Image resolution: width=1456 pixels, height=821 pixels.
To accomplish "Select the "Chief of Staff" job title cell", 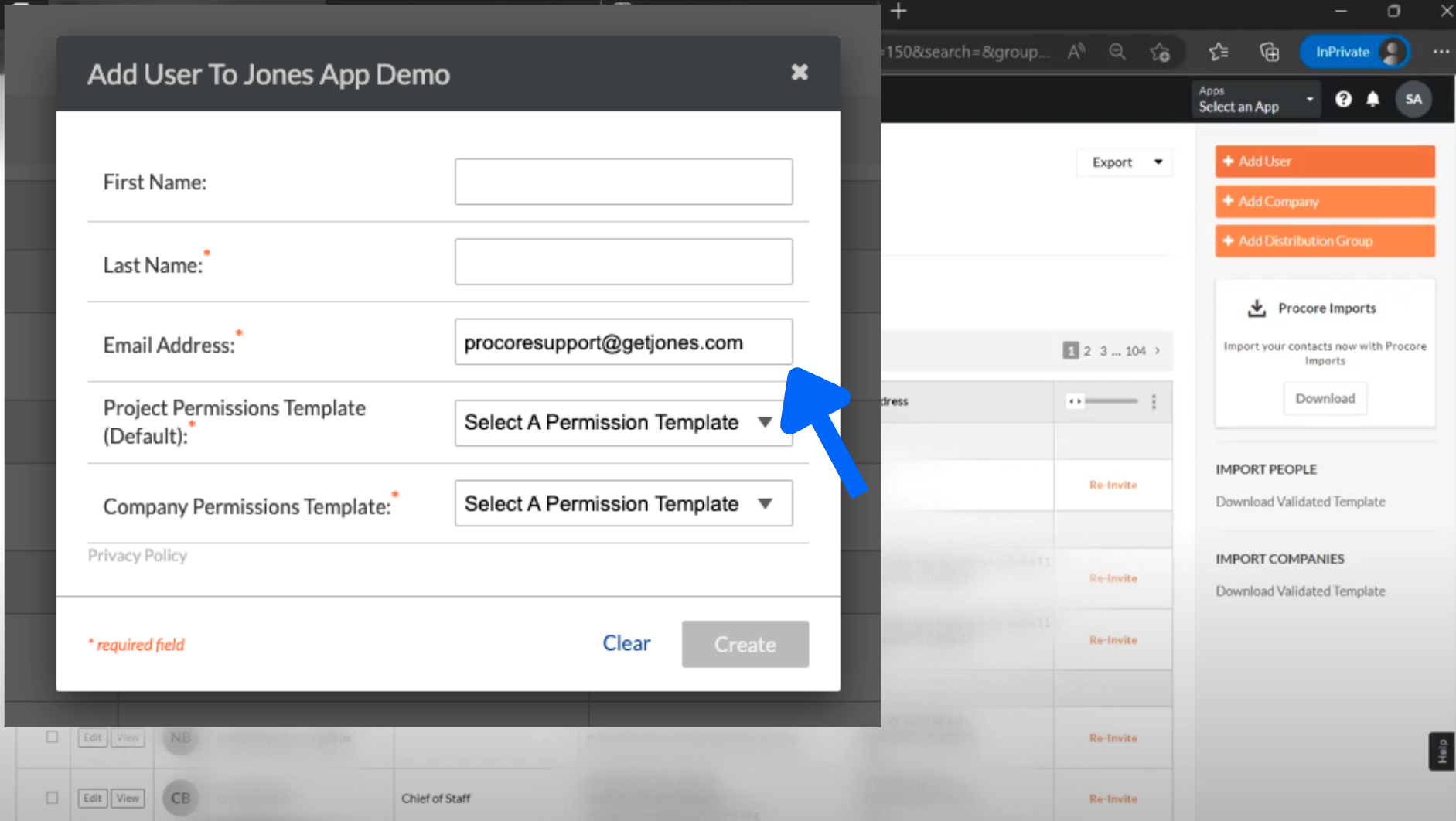I will tap(435, 799).
